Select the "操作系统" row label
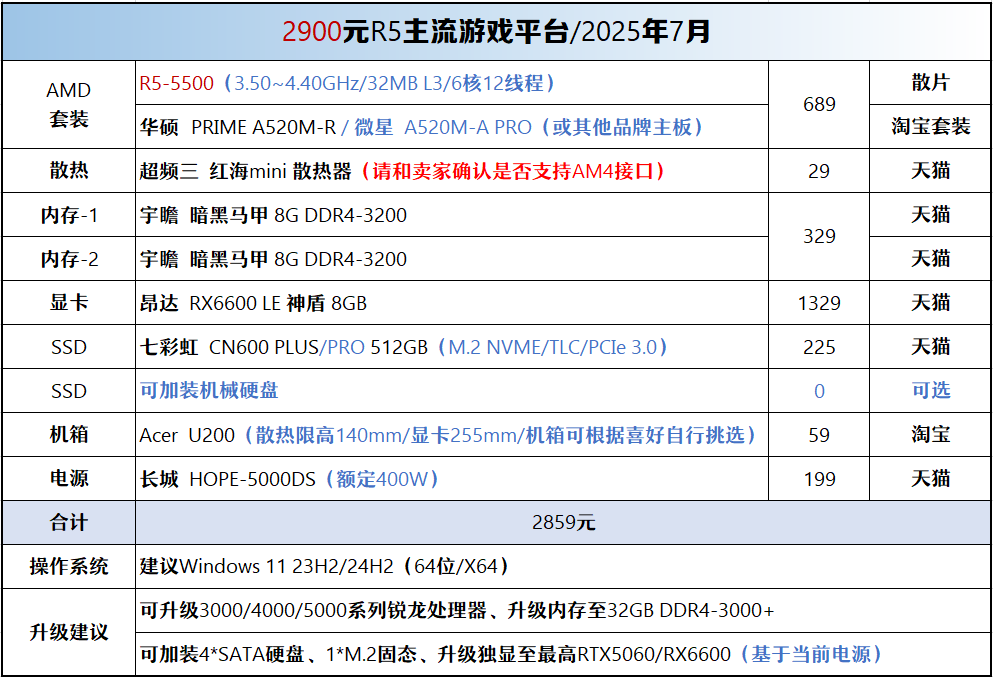 click(x=68, y=567)
